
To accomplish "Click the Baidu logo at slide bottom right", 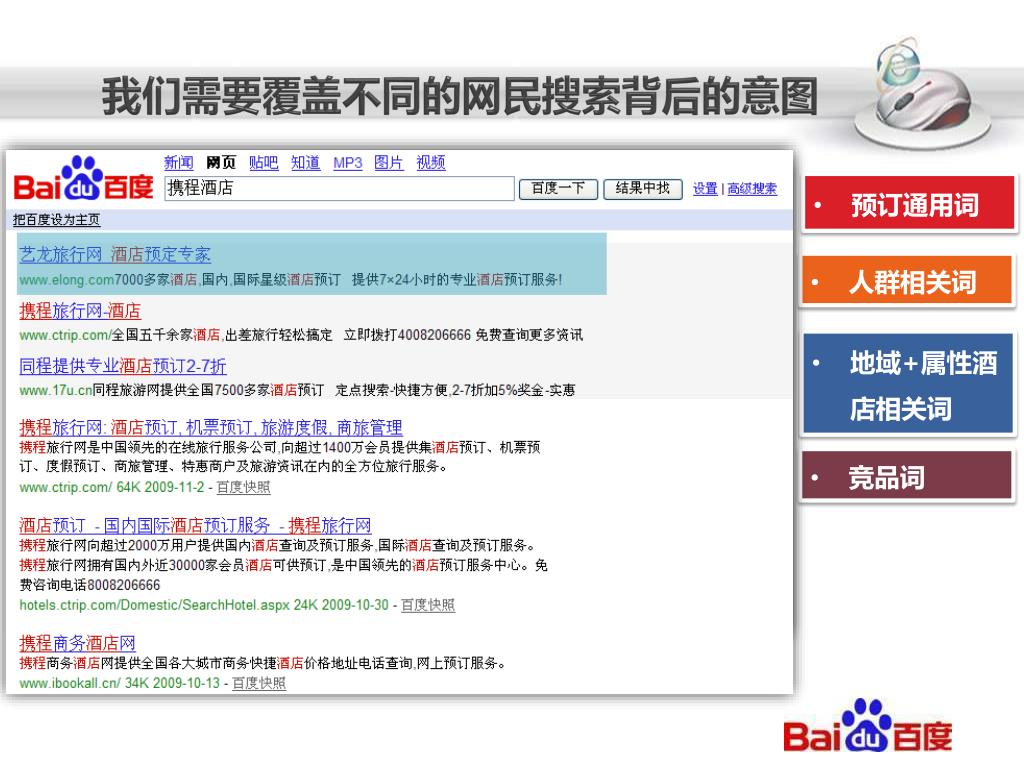I will [x=867, y=727].
